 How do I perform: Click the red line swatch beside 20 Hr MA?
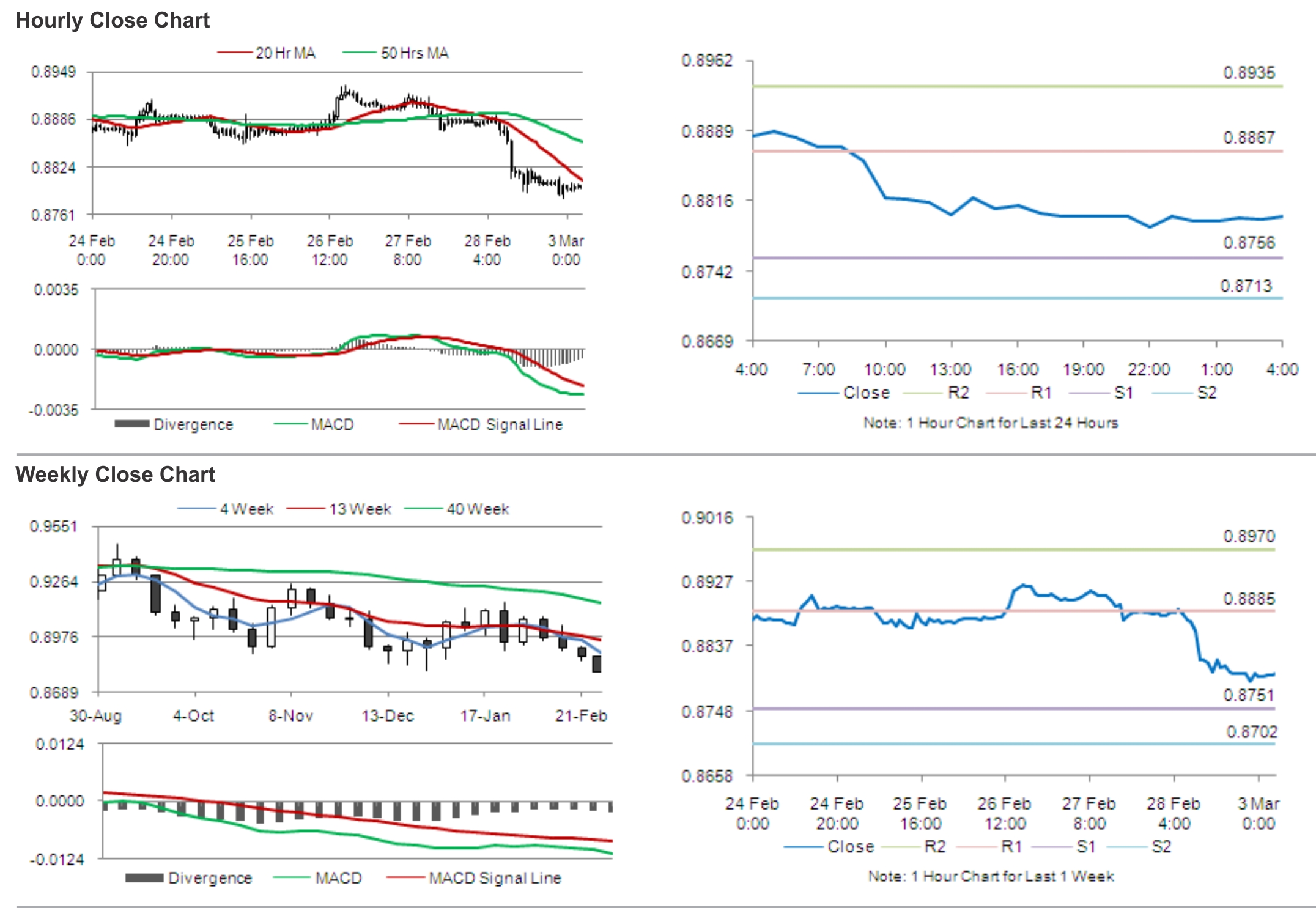[x=235, y=53]
